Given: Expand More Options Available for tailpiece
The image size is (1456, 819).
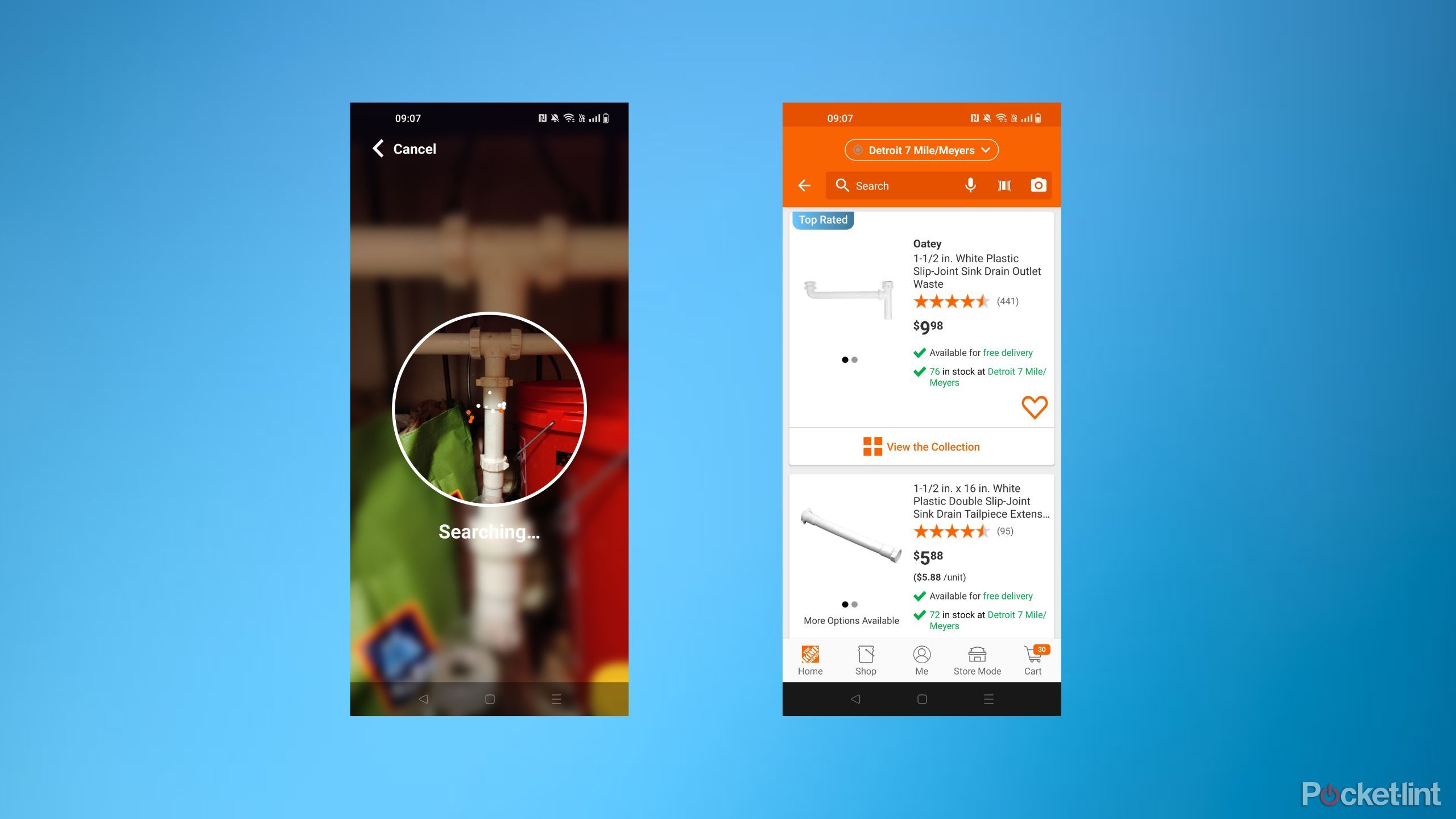Looking at the screenshot, I should click(849, 620).
